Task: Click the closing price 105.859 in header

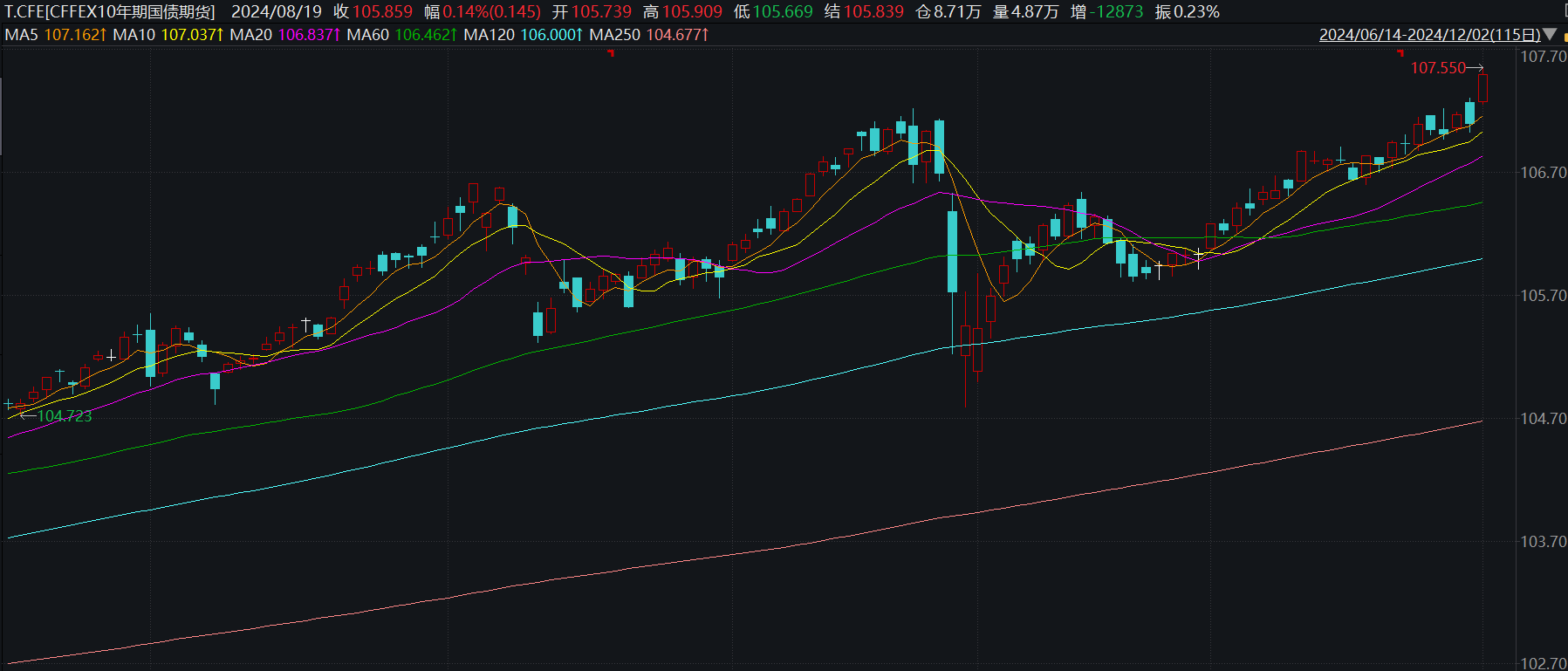Action: point(382,12)
